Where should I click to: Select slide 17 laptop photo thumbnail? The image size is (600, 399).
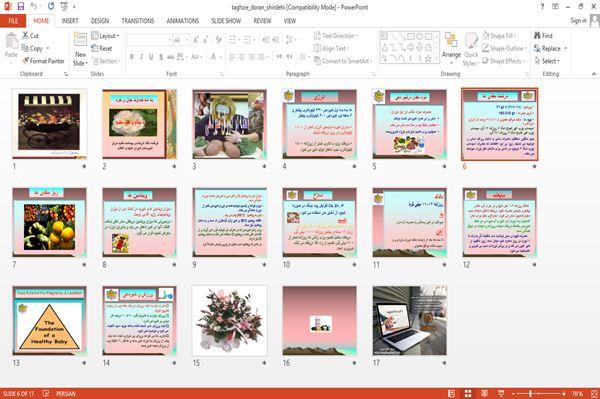coord(410,321)
